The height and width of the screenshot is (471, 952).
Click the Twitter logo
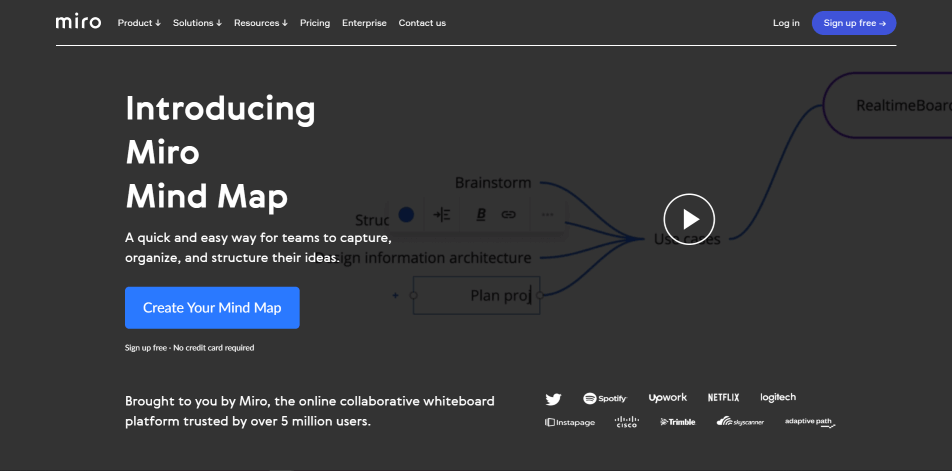click(x=553, y=399)
